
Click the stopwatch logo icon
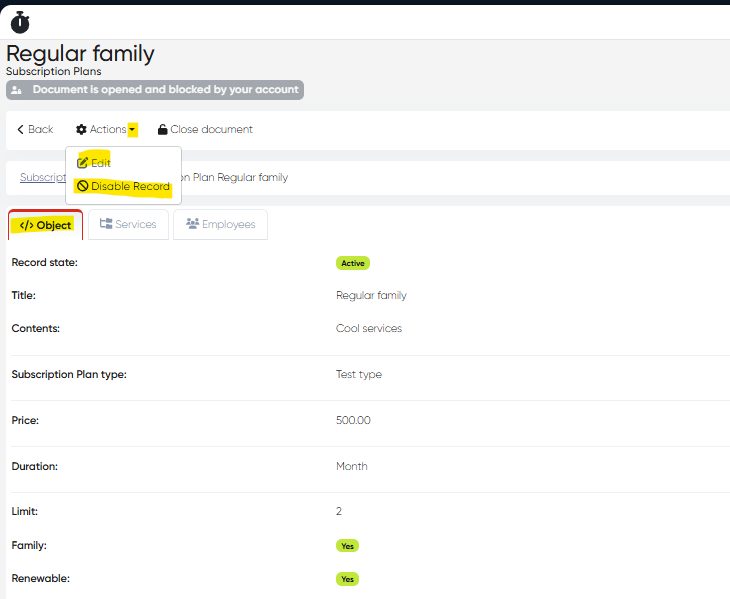[20, 22]
